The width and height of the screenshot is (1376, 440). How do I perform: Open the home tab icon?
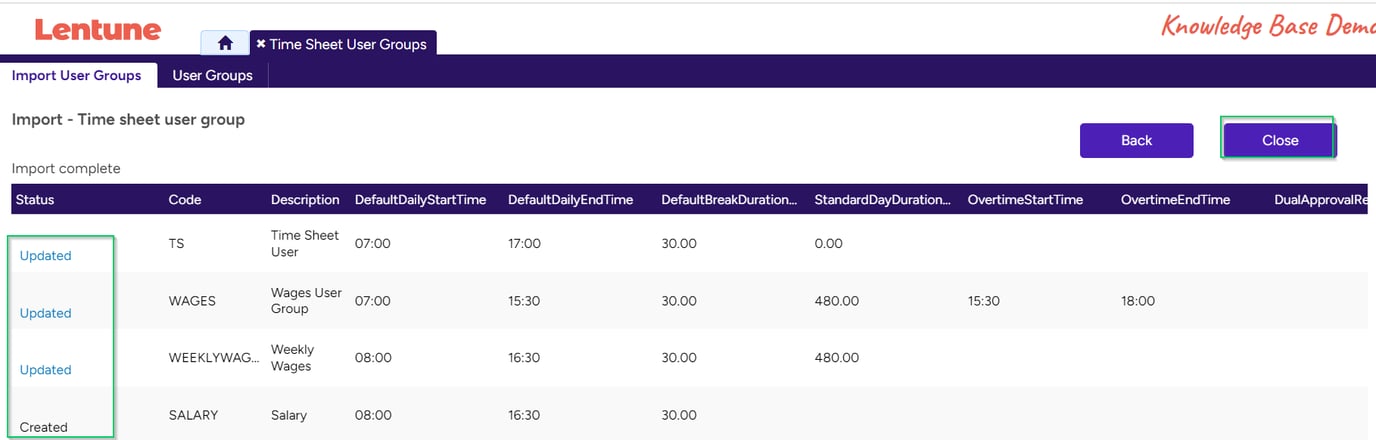(x=225, y=43)
